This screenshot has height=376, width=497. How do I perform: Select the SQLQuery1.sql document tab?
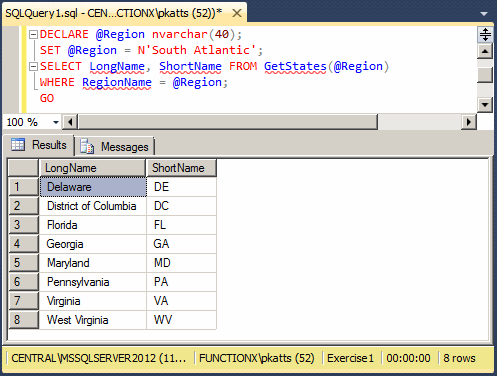click(x=125, y=13)
